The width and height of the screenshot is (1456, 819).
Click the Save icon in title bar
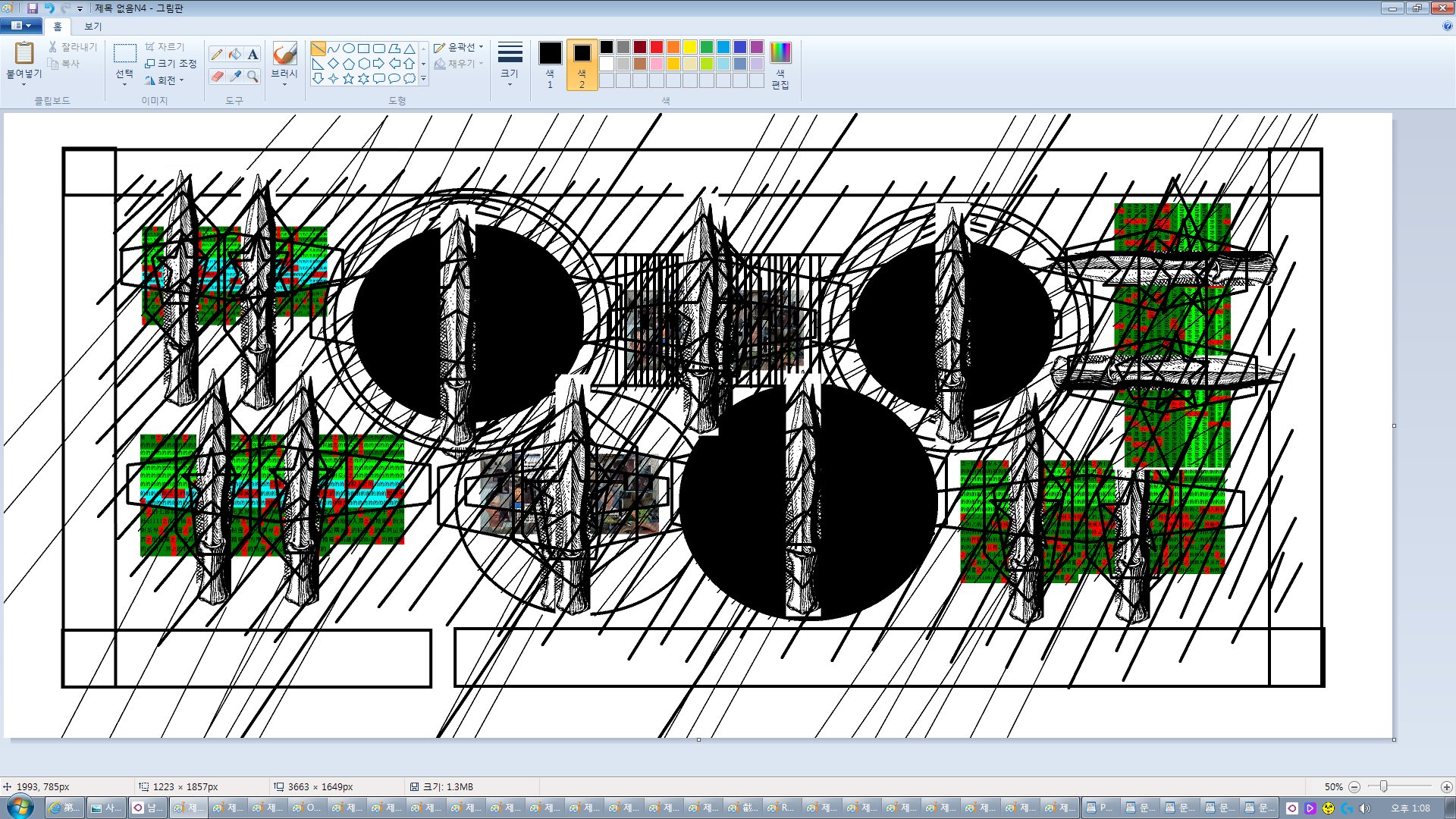(x=33, y=8)
